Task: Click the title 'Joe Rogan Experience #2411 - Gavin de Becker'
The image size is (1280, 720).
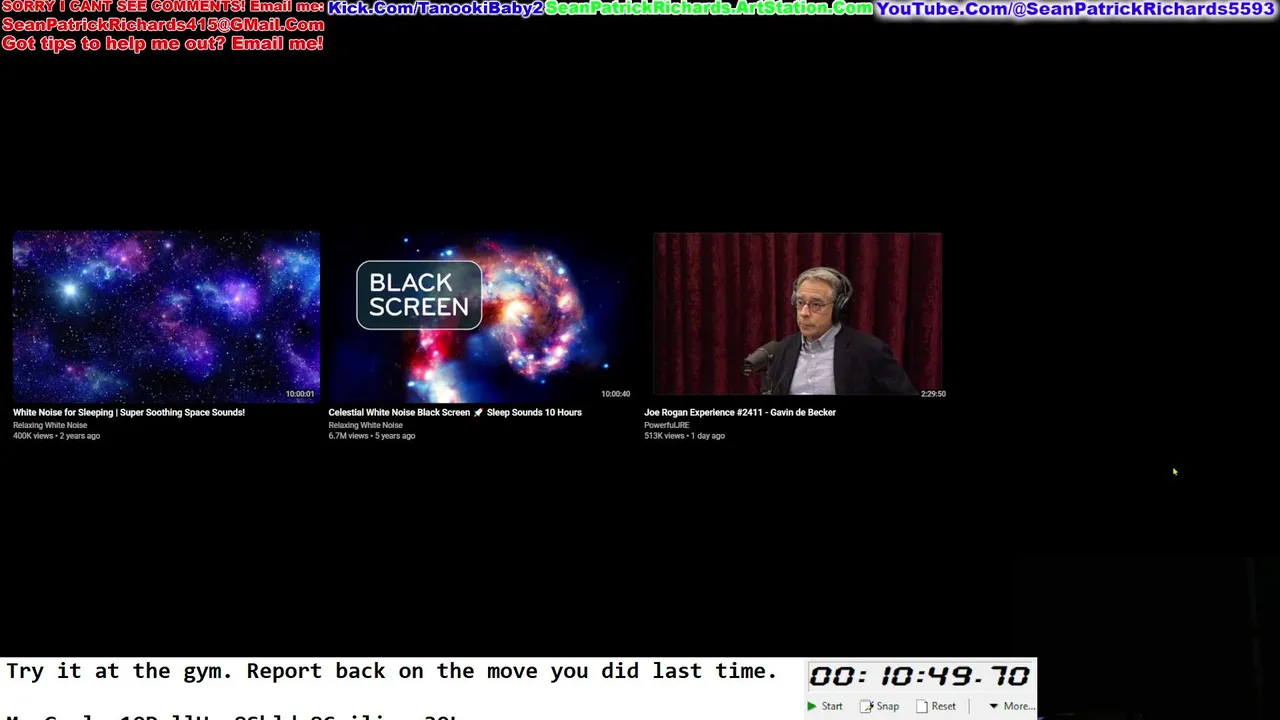Action: pyautogui.click(x=740, y=412)
